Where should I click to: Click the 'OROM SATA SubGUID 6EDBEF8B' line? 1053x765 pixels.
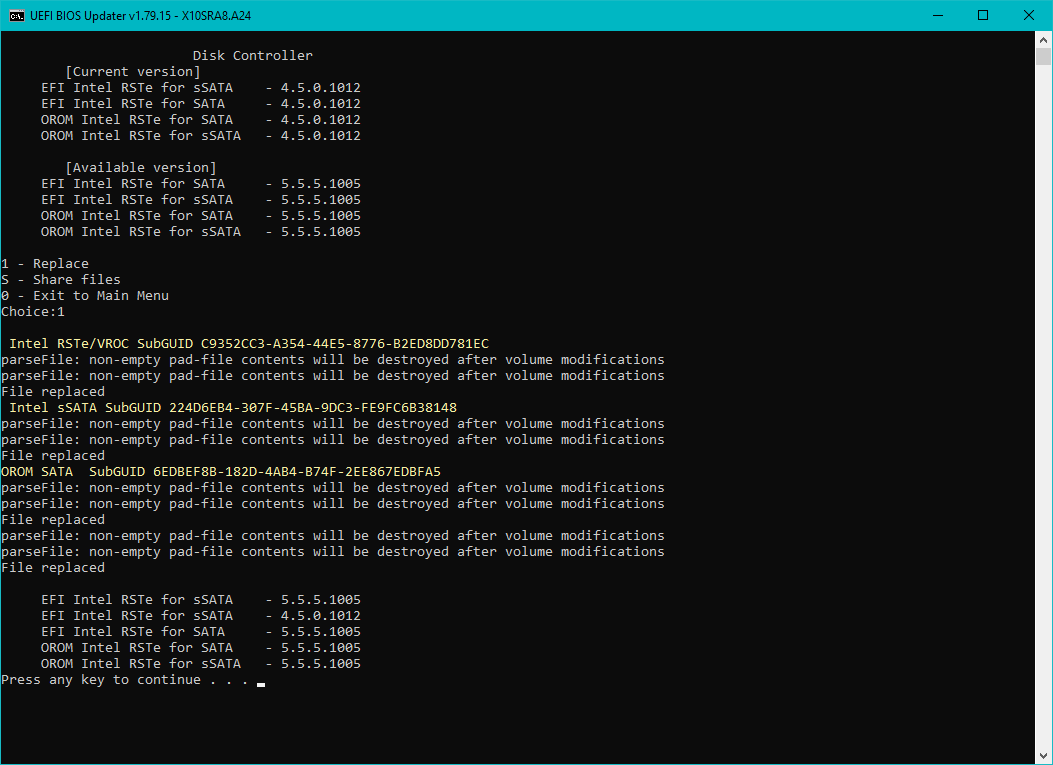click(x=221, y=471)
